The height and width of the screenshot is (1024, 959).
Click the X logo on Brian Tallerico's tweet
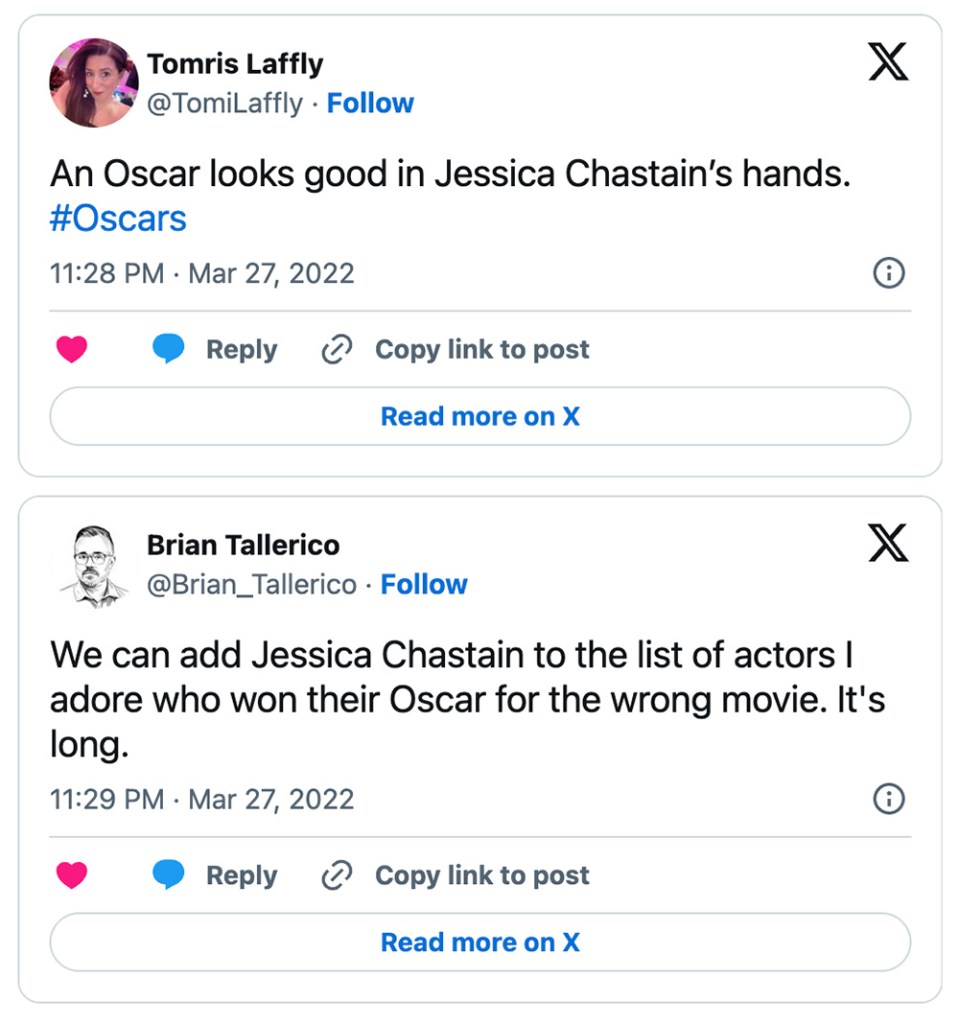[888, 543]
